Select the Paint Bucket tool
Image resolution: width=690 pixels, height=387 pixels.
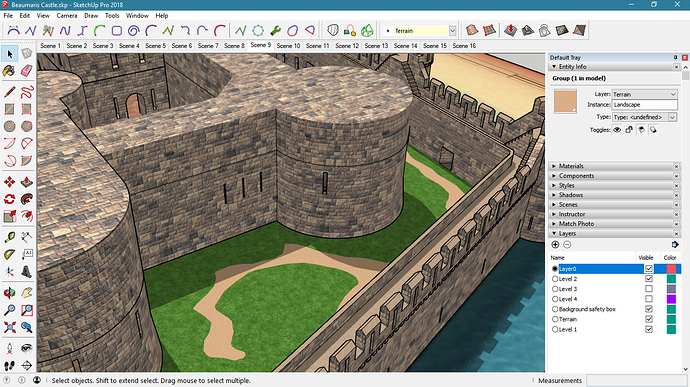click(x=9, y=70)
